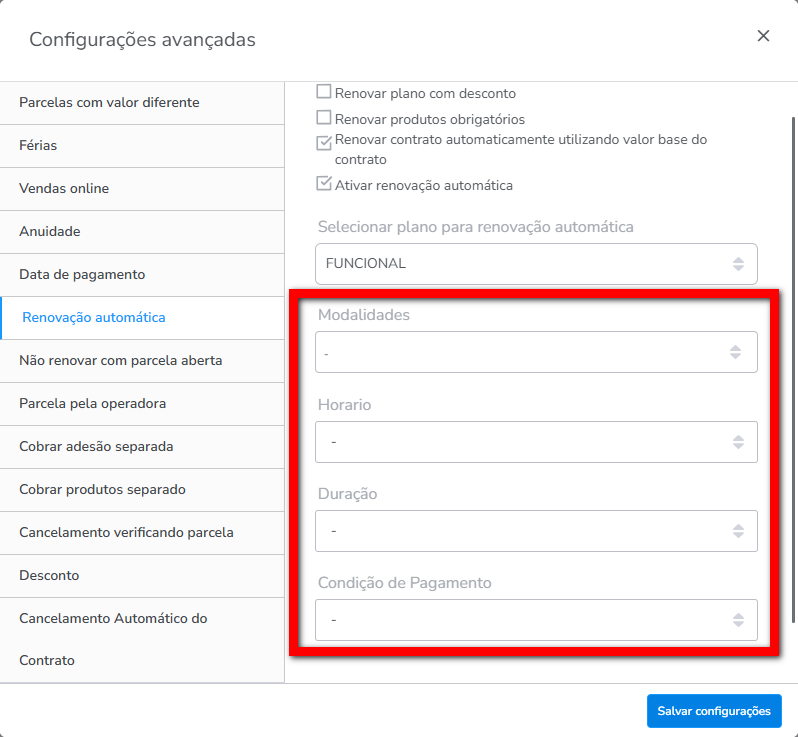Expand the Modalidades dropdown

(x=535, y=352)
